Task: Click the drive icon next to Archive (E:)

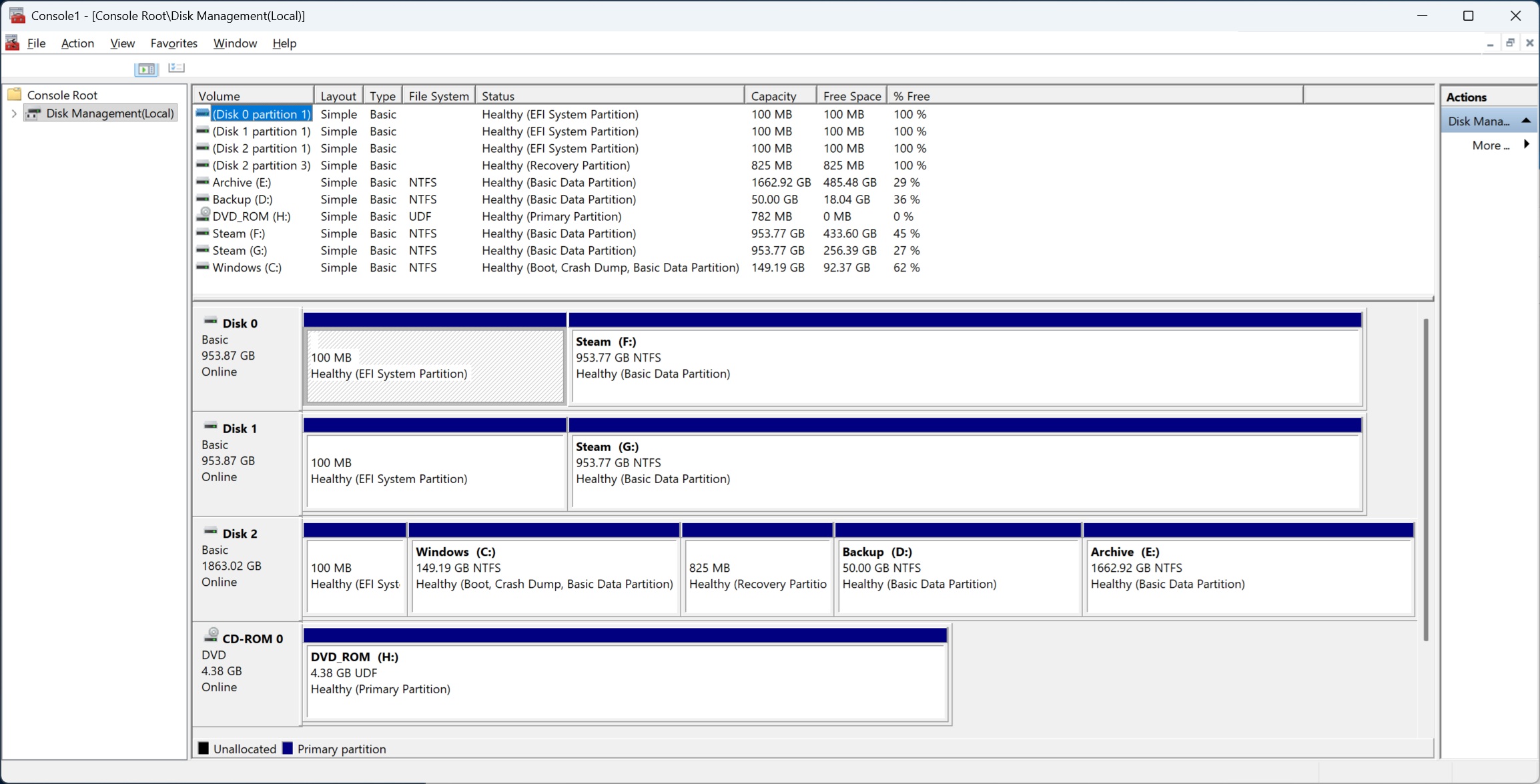Action: (203, 181)
